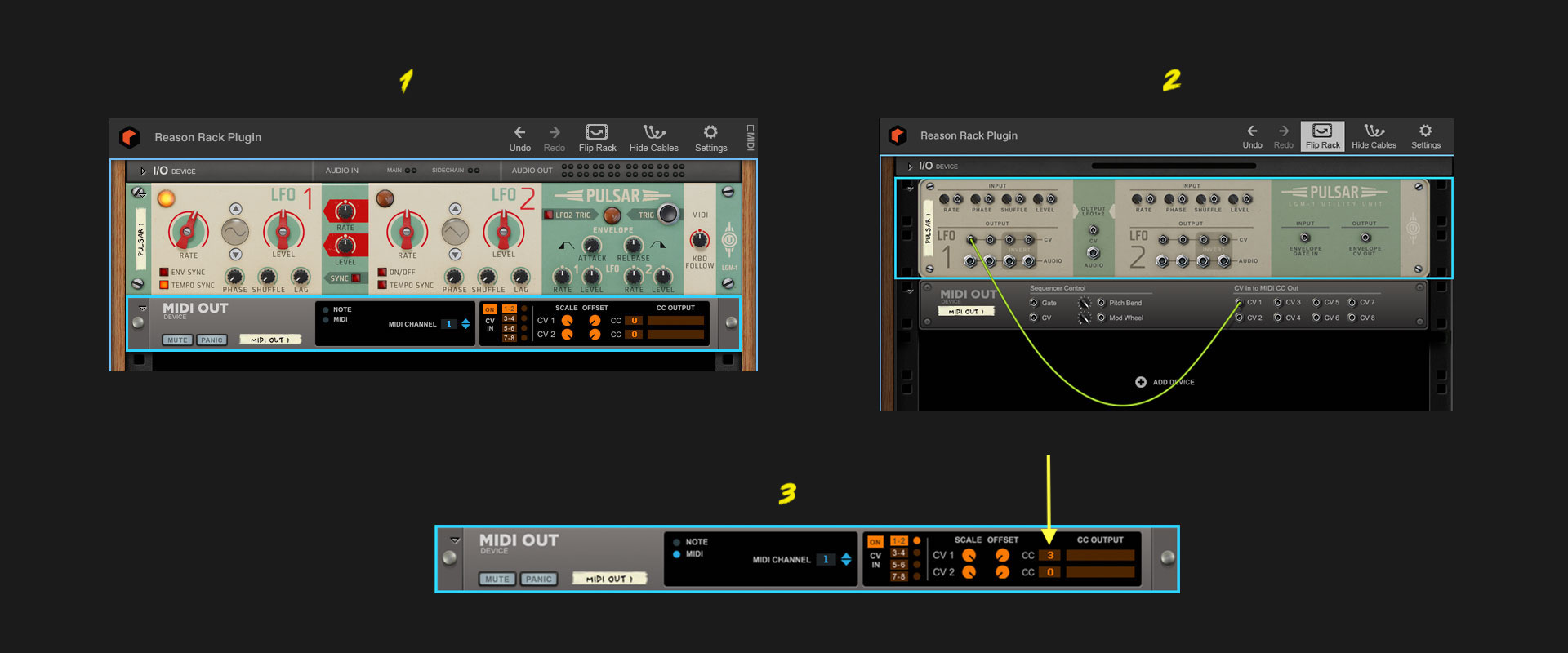Open Settings in the second plugin window
Screen dimensions: 1568x653
tap(1425, 136)
